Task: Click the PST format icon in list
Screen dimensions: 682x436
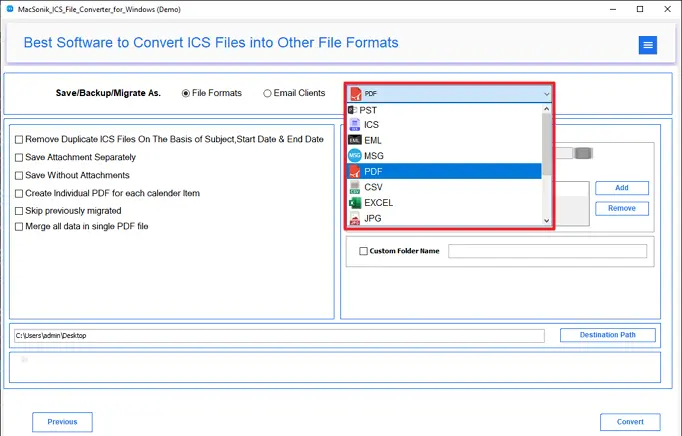Action: pos(353,110)
